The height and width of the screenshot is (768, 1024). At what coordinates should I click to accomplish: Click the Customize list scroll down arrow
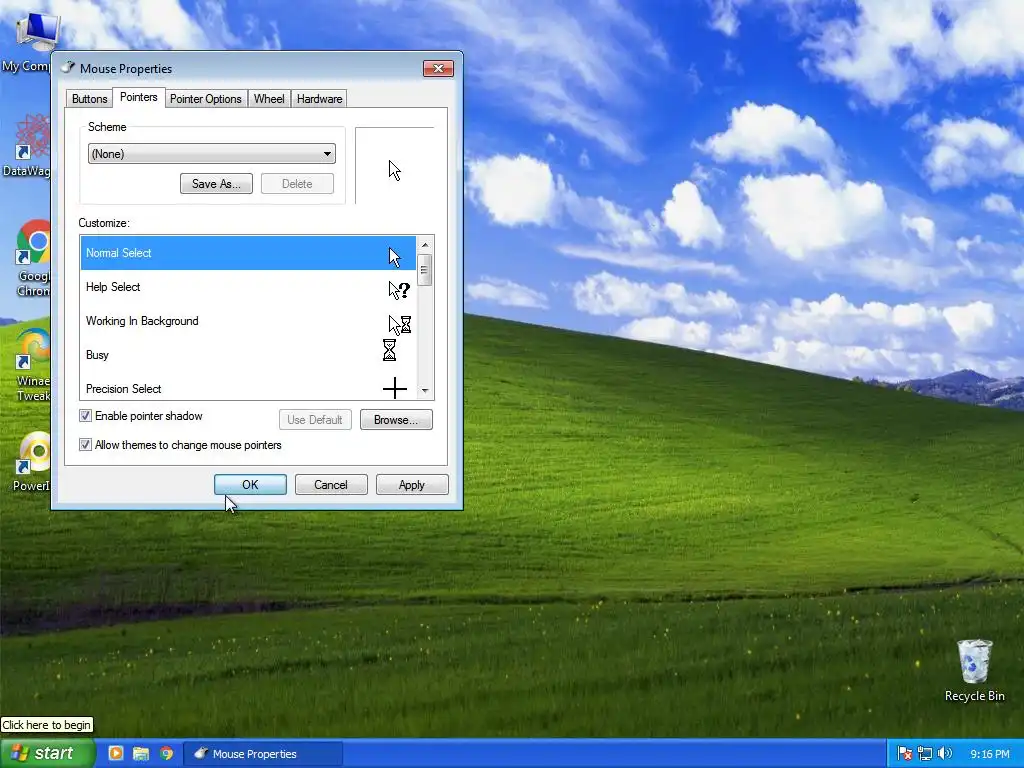[x=425, y=391]
